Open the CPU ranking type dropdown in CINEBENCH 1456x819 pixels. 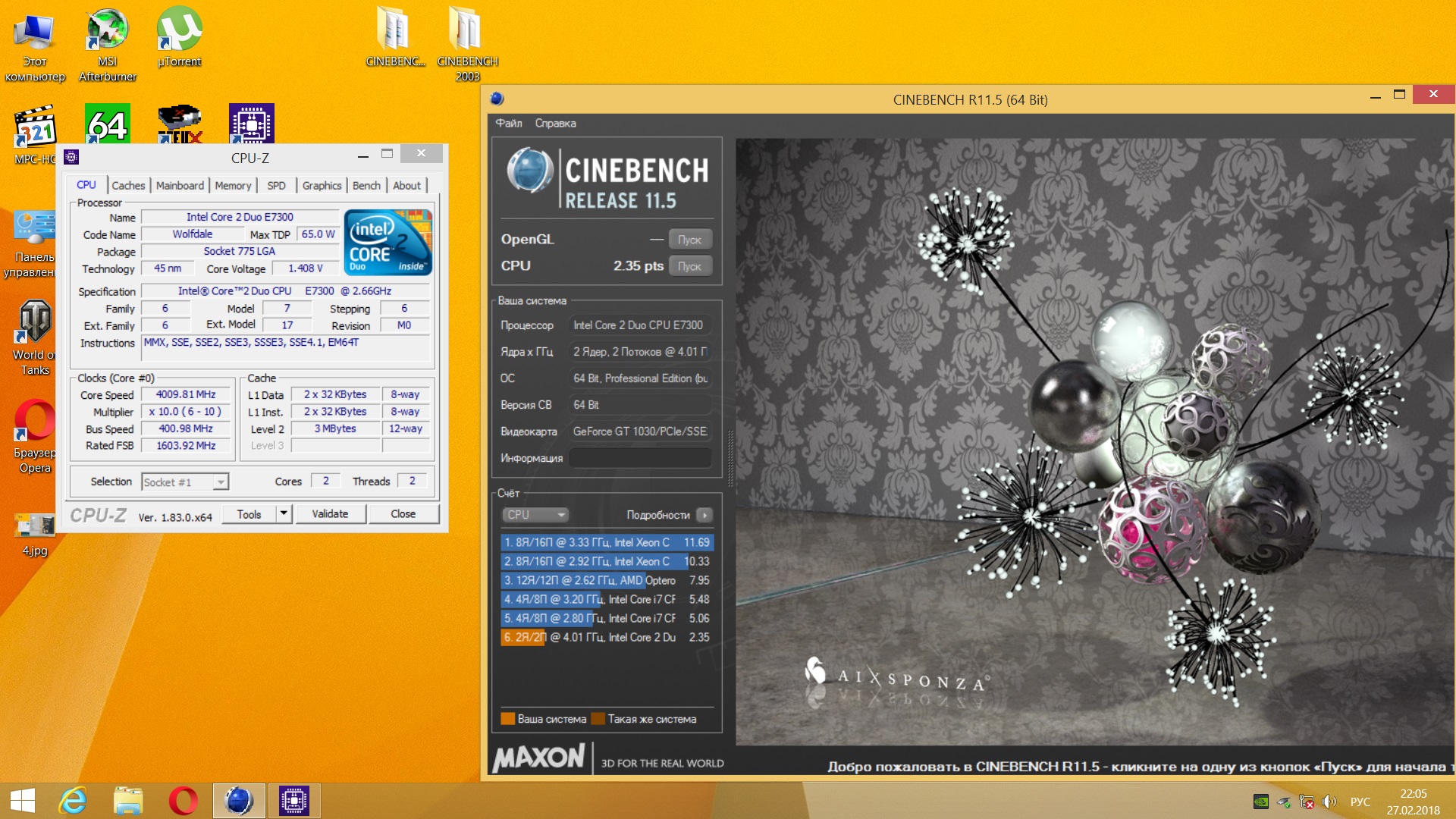[535, 515]
